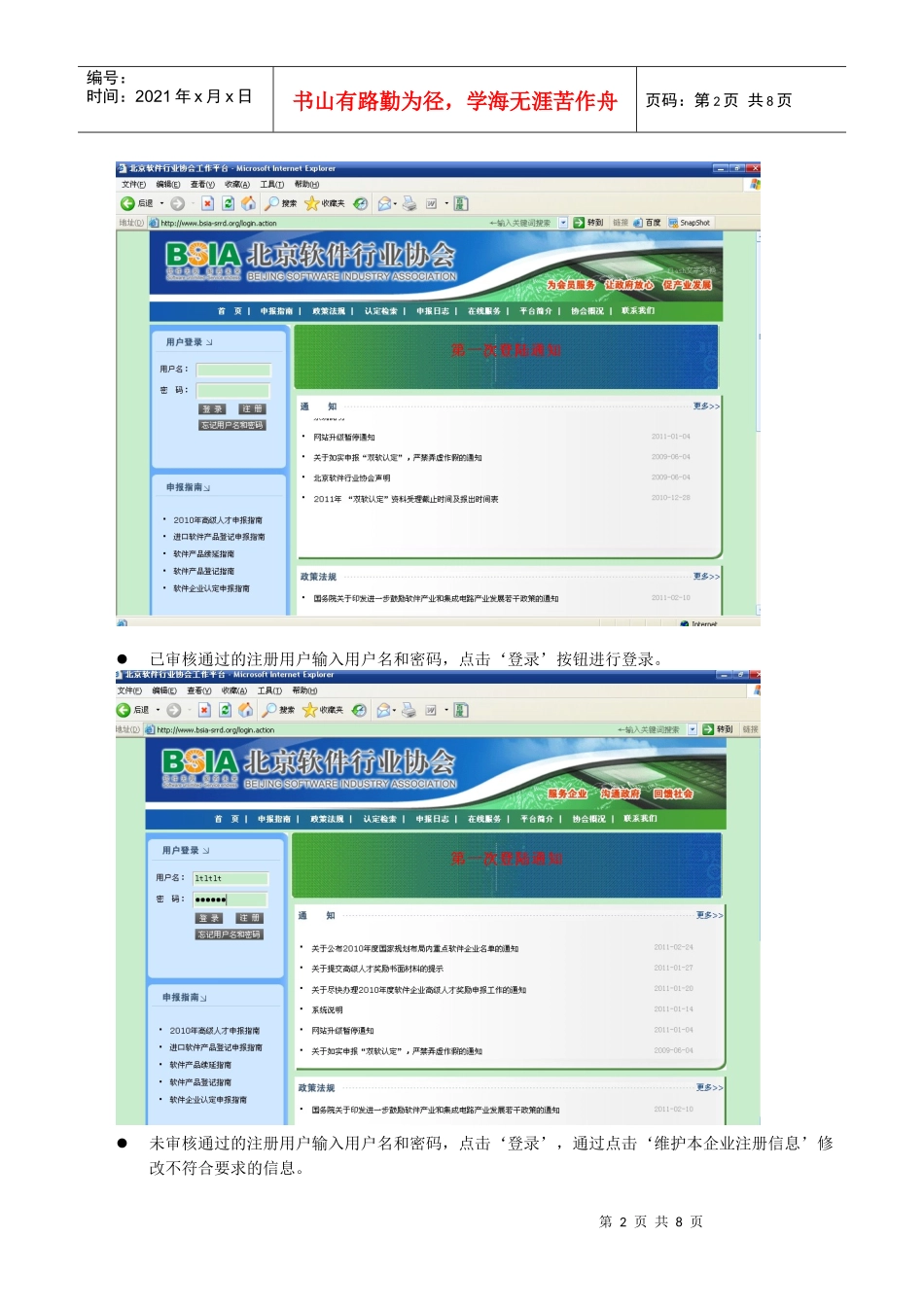The image size is (924, 1307).
Task: Click Refresh icon in upper browser toolbar
Action: coord(228,203)
